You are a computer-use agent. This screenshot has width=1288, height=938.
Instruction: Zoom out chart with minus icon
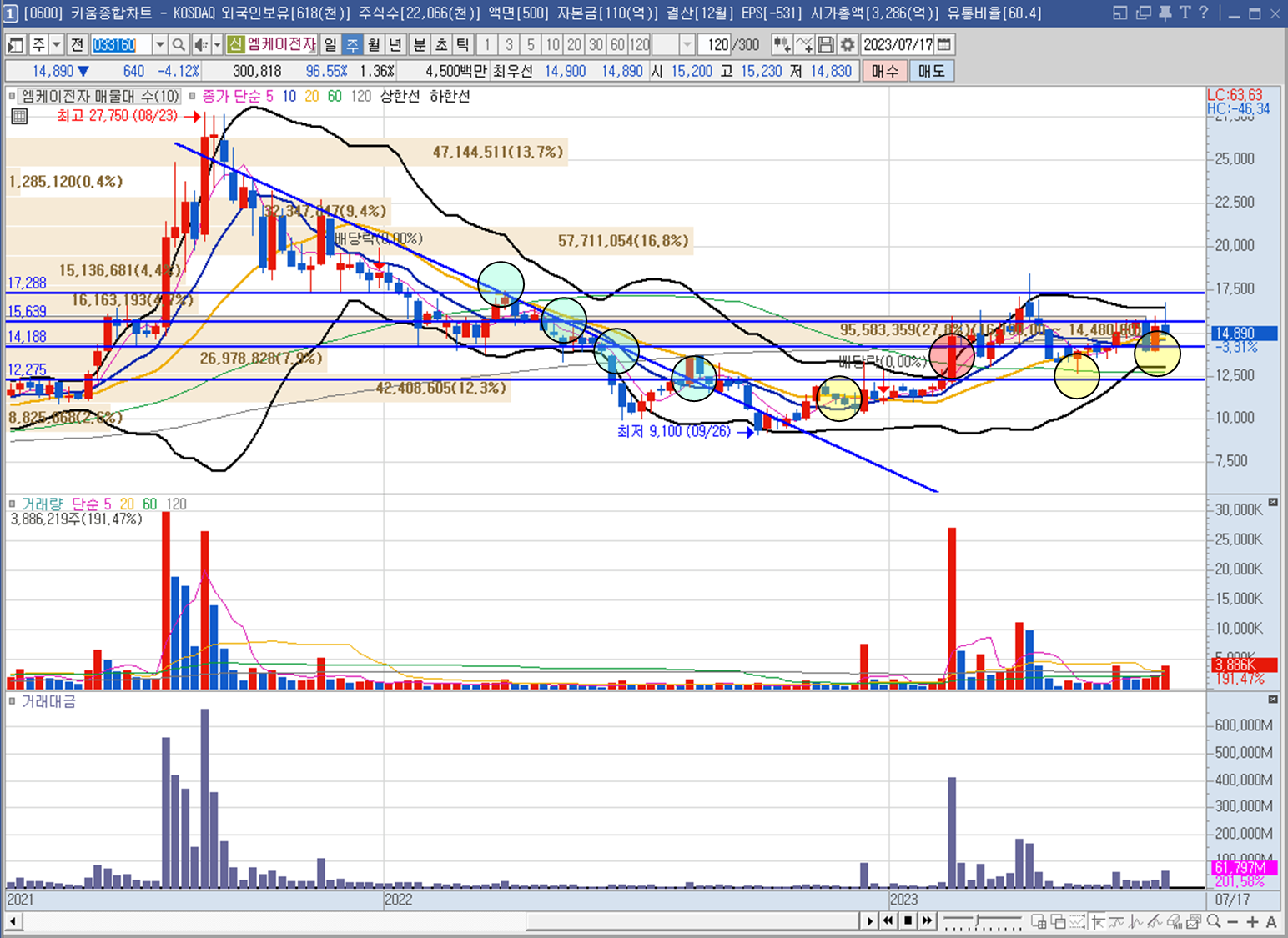pos(1233,921)
